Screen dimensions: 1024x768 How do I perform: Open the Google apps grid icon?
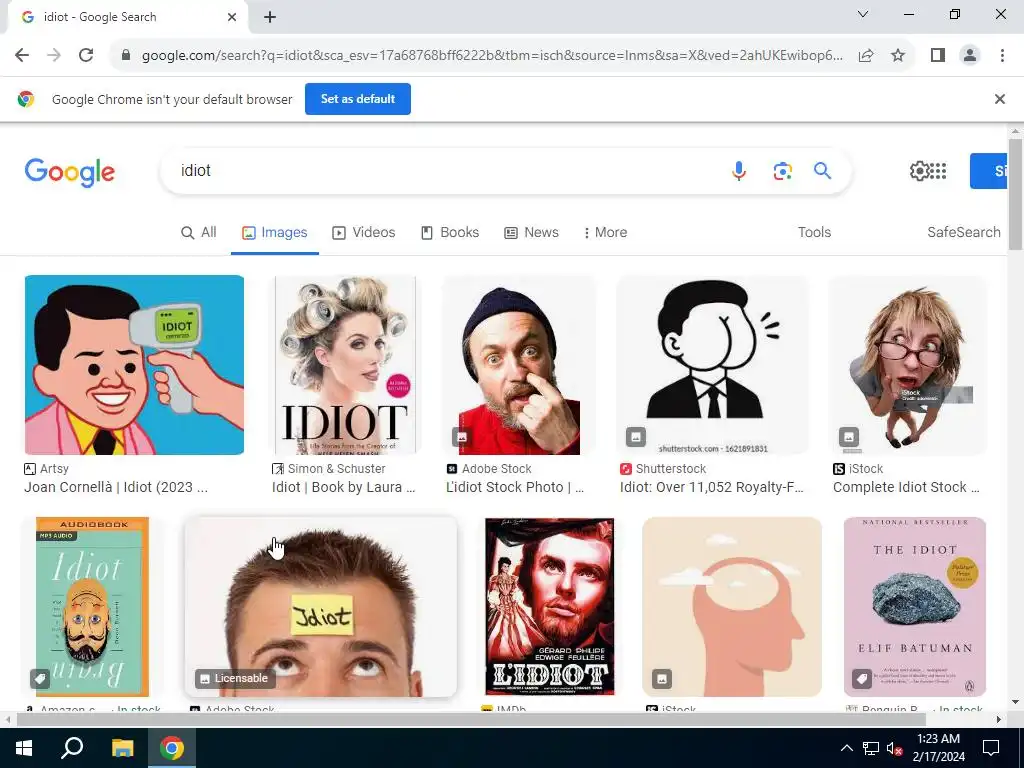[938, 171]
